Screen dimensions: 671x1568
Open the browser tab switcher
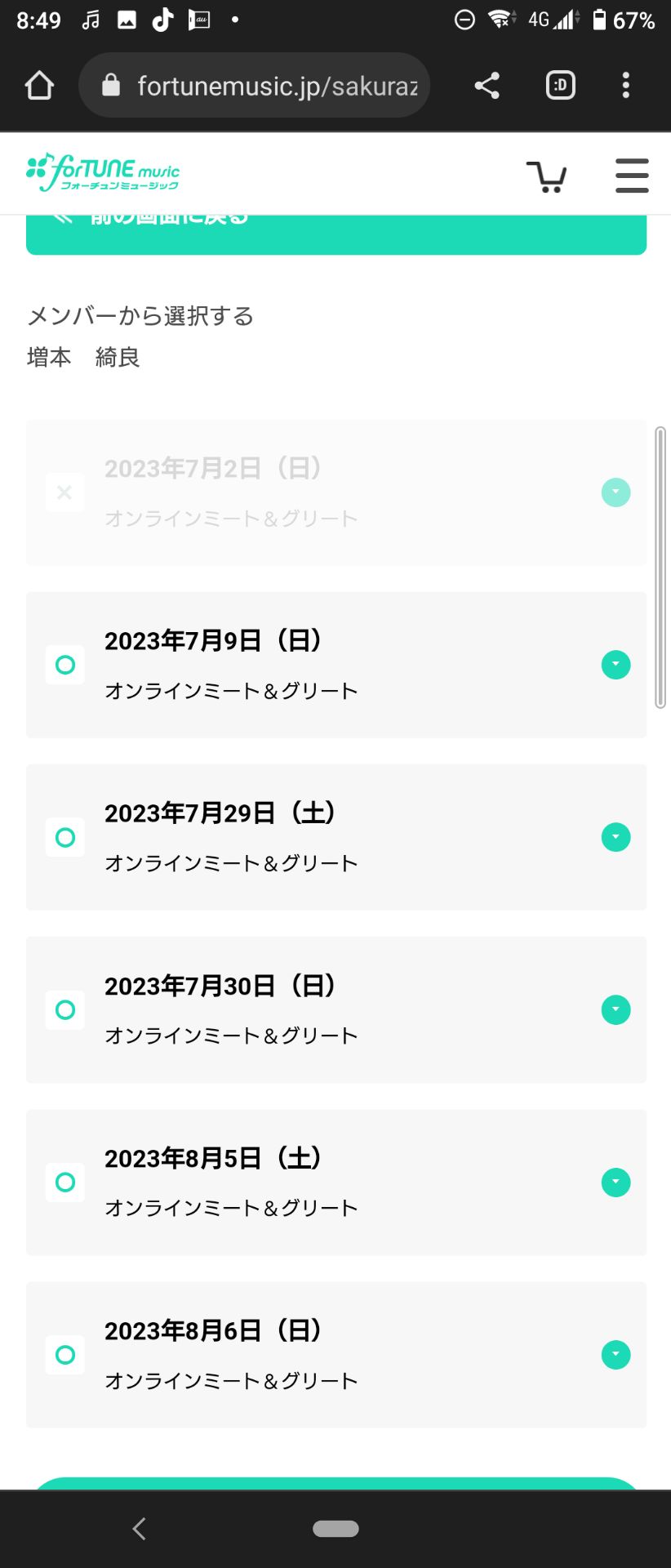pos(560,85)
